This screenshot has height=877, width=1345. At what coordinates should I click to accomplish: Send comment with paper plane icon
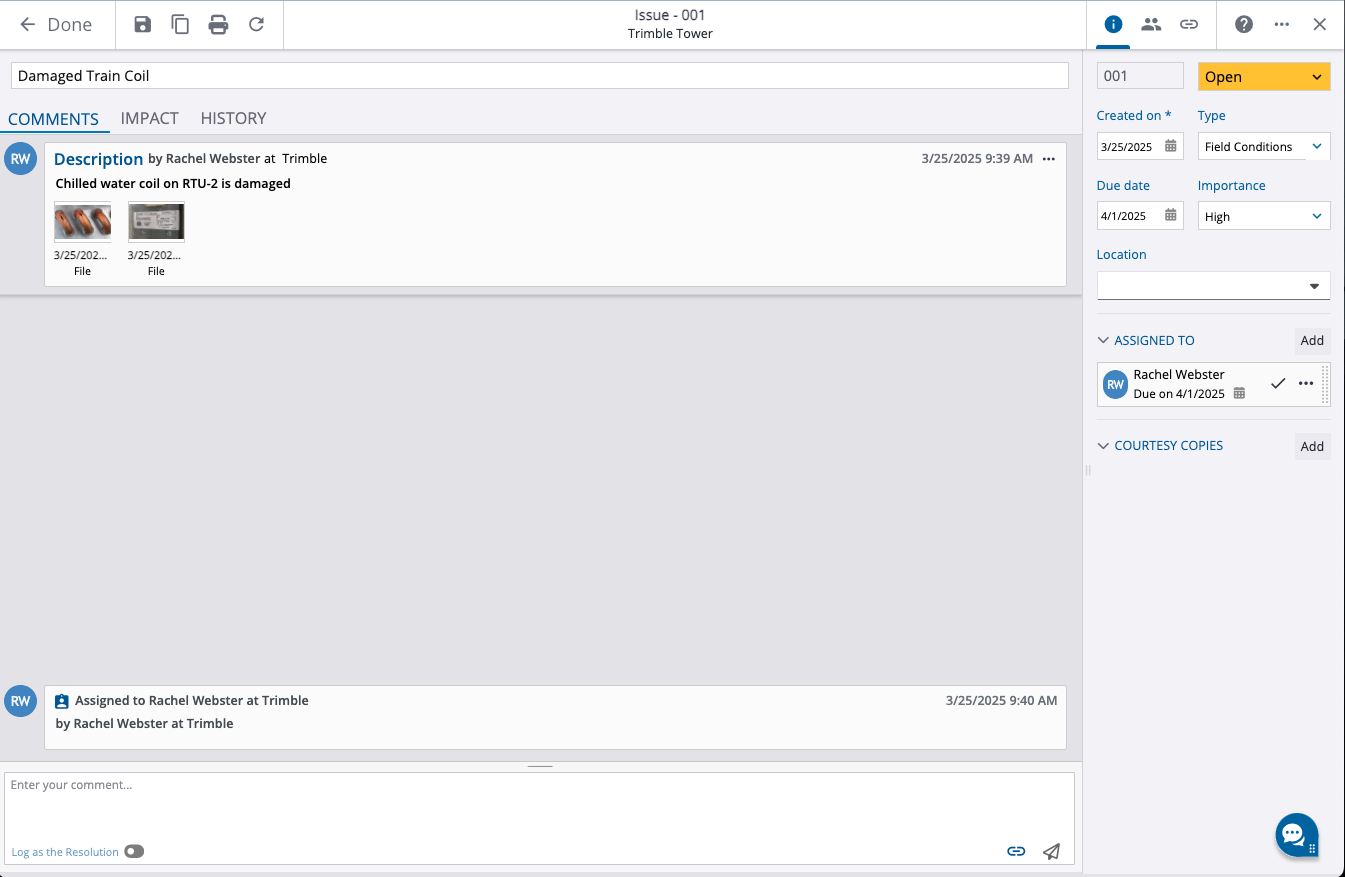(x=1051, y=851)
